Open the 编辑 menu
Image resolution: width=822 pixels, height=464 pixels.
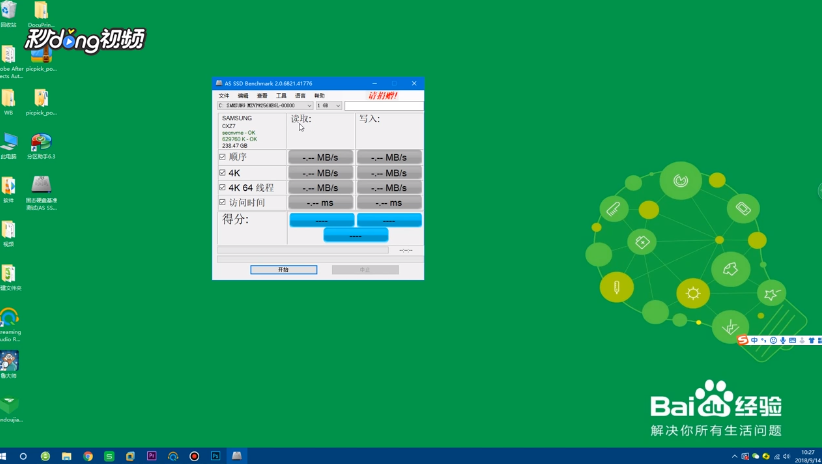coord(243,95)
